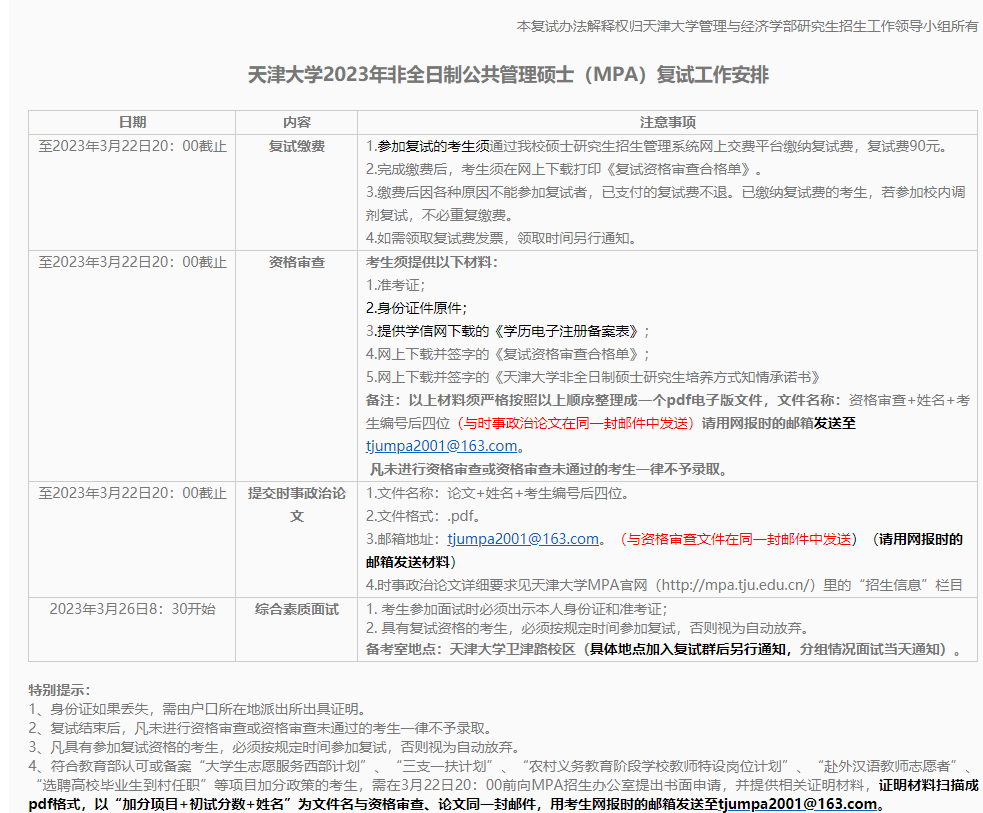Click bold tjumpa2001@163.com in 特别提示 section
Image resolution: width=983 pixels, height=813 pixels.
pos(796,803)
